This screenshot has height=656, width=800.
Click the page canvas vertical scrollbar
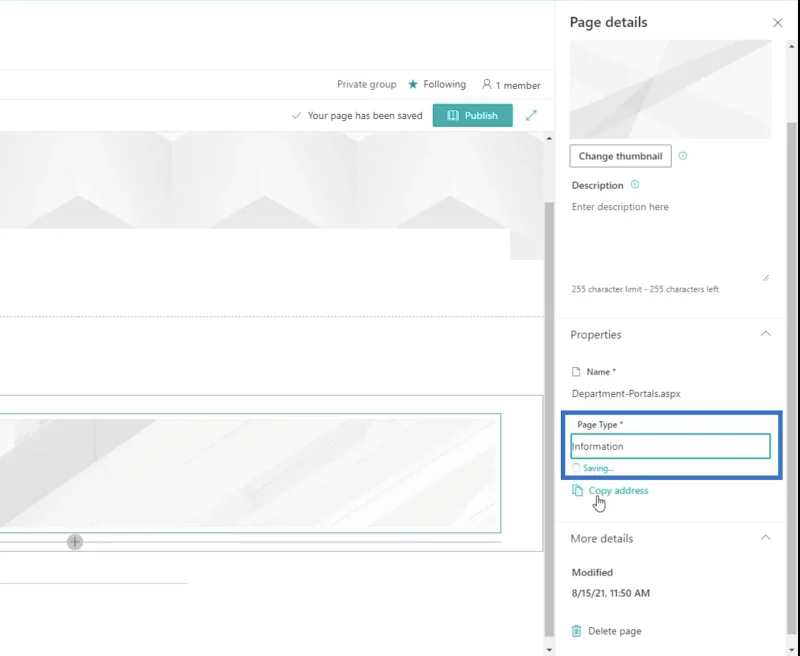click(549, 418)
